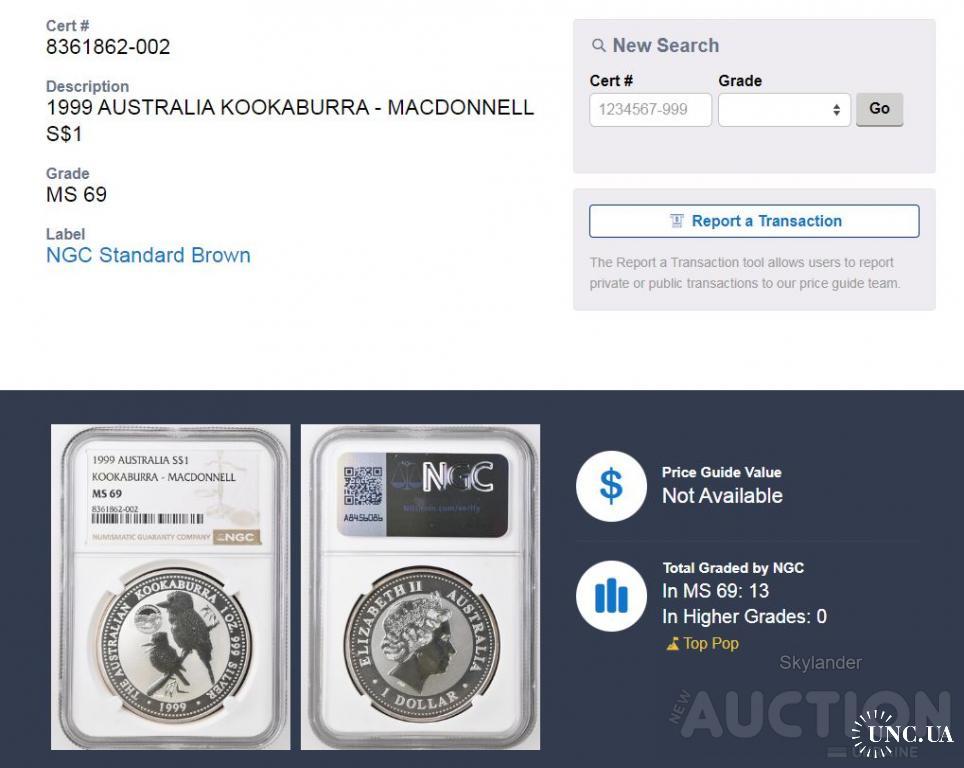
Task: Open the coin reverse Elizabeth II slab thumbnail
Action: point(421,587)
